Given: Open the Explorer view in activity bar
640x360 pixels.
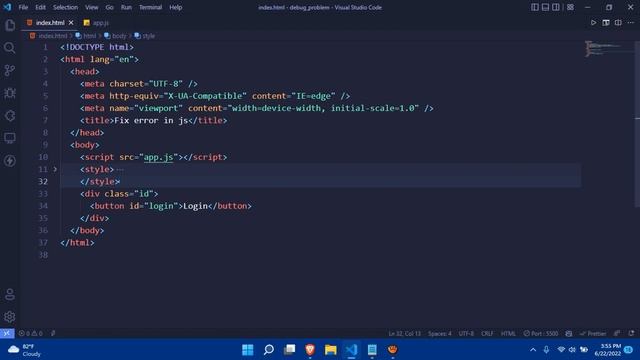Looking at the screenshot, I should coord(10,25).
